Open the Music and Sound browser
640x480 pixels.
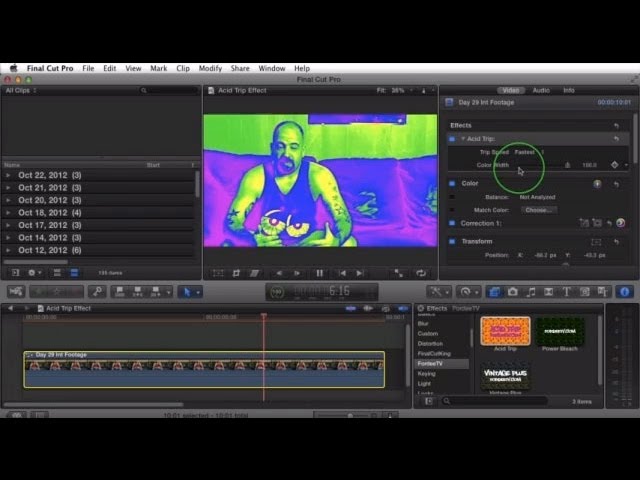point(531,292)
